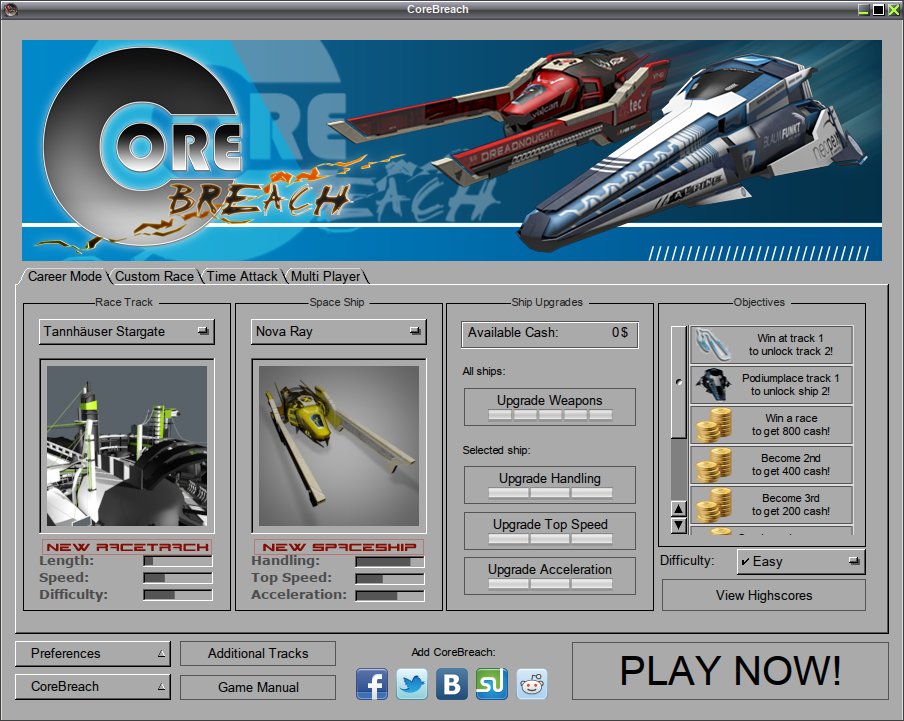This screenshot has height=721, width=904.
Task: Click the Upgrade Acceleration button
Action: tap(549, 576)
